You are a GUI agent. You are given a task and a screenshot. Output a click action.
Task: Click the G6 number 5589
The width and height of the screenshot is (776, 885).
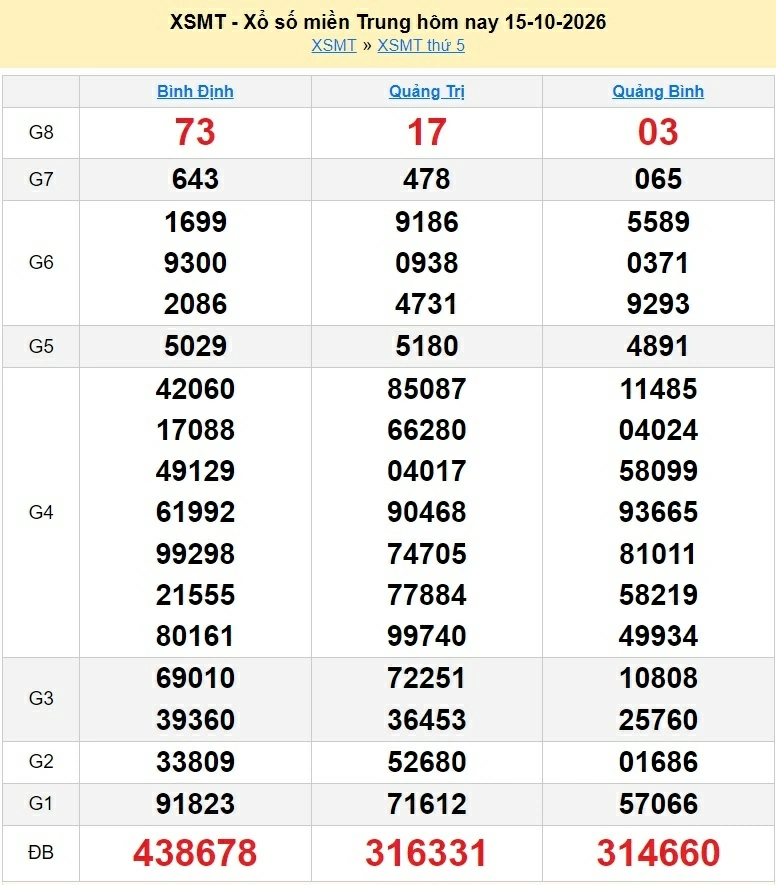coord(658,222)
